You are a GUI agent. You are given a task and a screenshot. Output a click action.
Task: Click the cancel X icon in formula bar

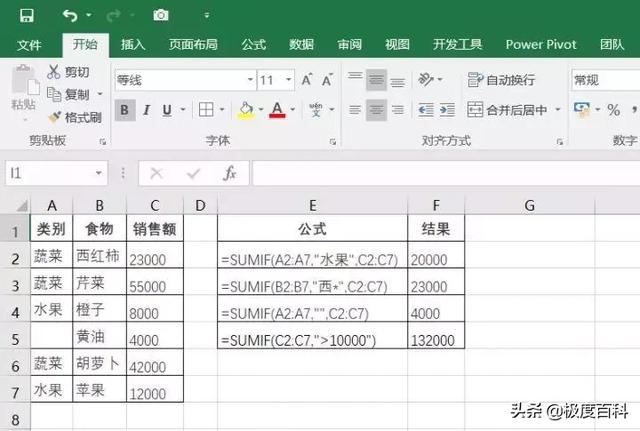tap(156, 173)
